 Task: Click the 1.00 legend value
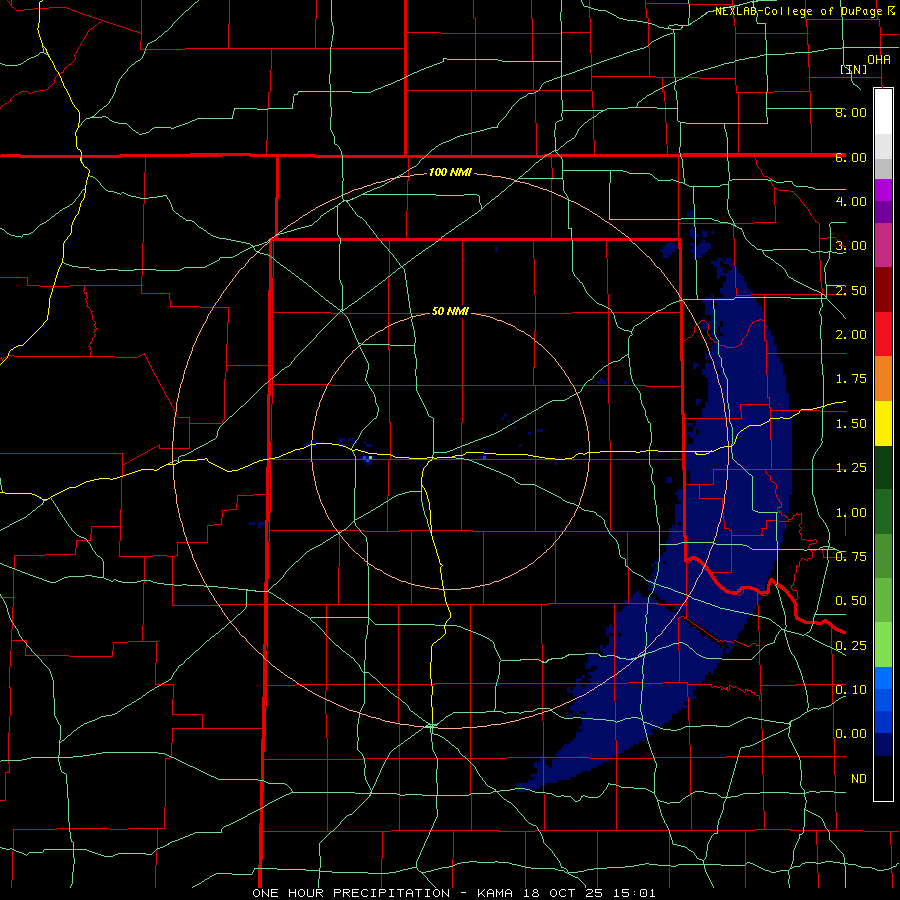click(x=851, y=513)
